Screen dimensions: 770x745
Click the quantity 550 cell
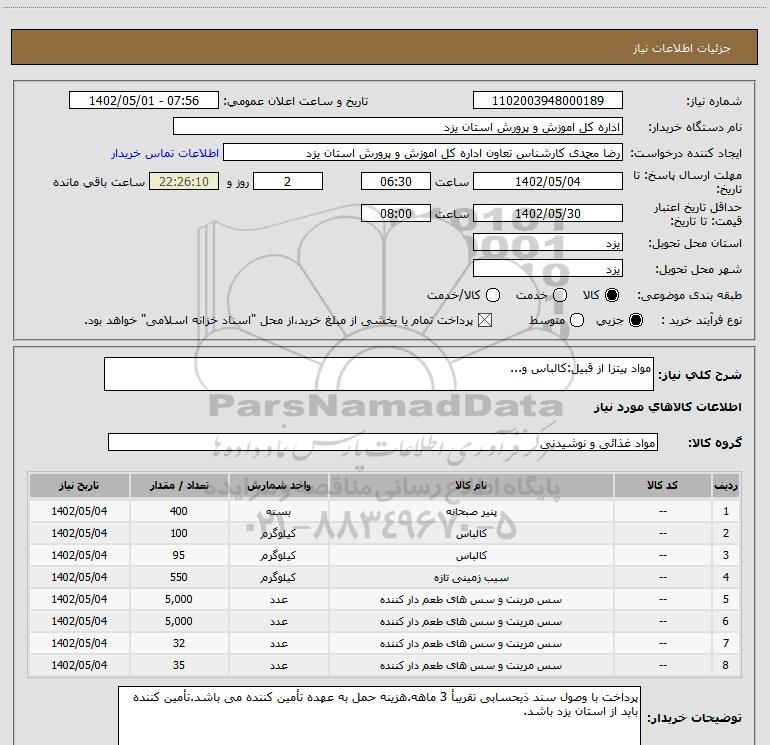point(179,578)
